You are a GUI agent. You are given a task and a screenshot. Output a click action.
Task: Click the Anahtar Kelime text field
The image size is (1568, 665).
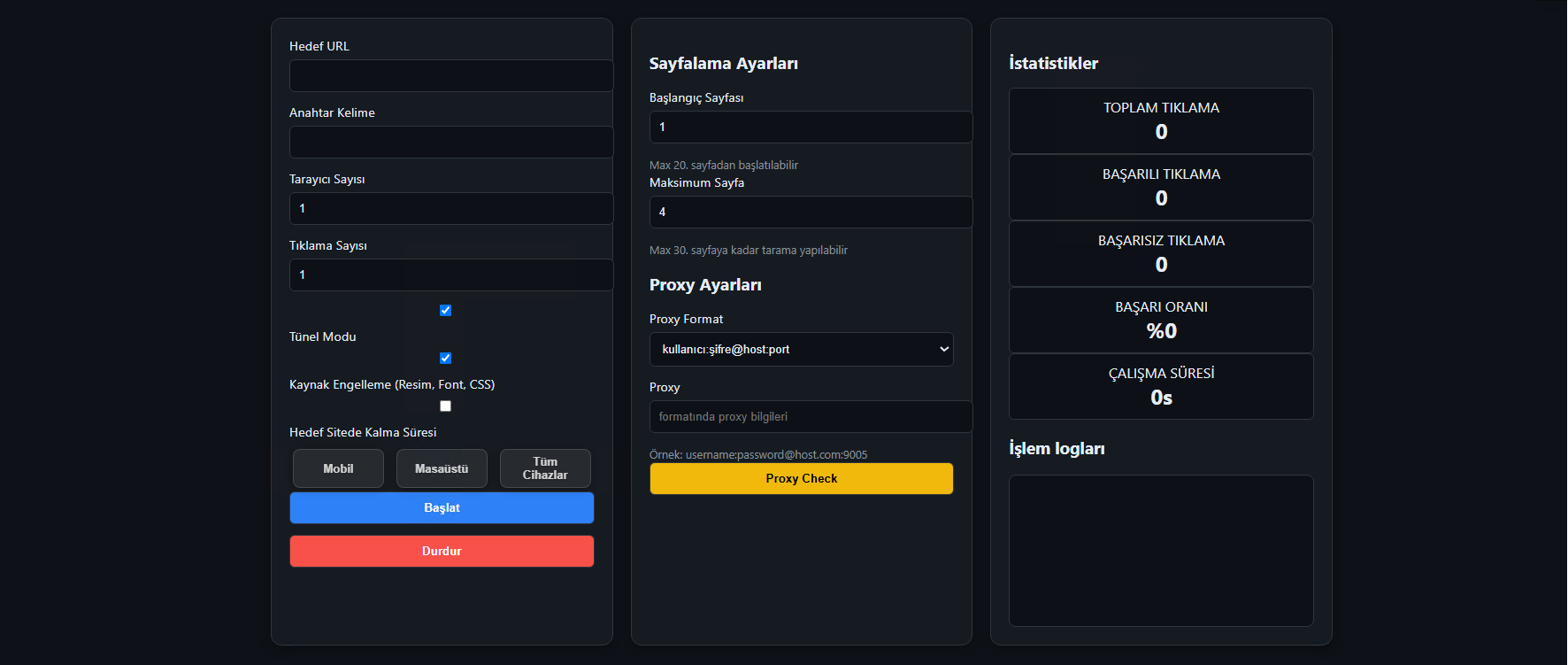coord(451,142)
